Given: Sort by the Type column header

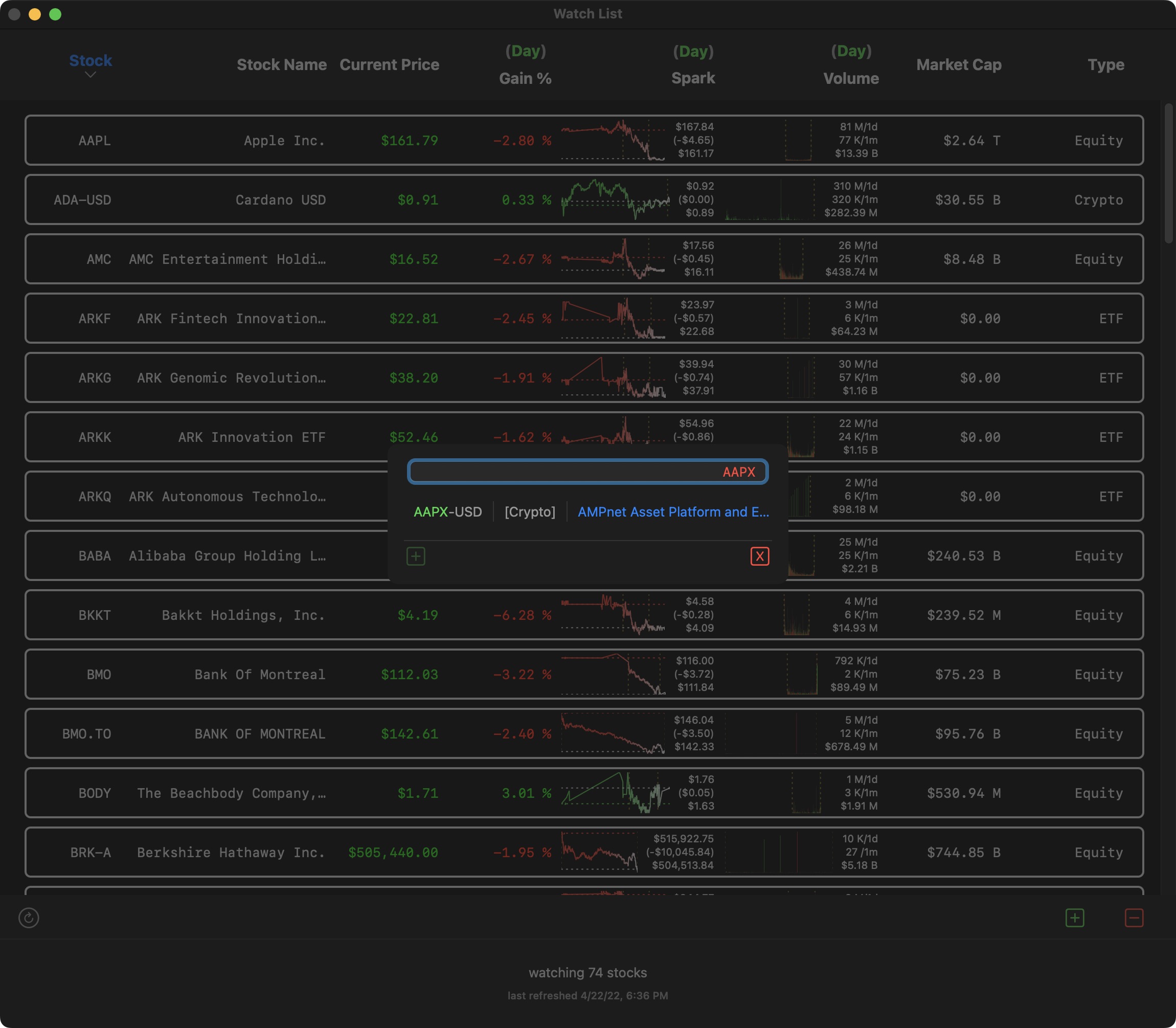Looking at the screenshot, I should pyautogui.click(x=1105, y=65).
